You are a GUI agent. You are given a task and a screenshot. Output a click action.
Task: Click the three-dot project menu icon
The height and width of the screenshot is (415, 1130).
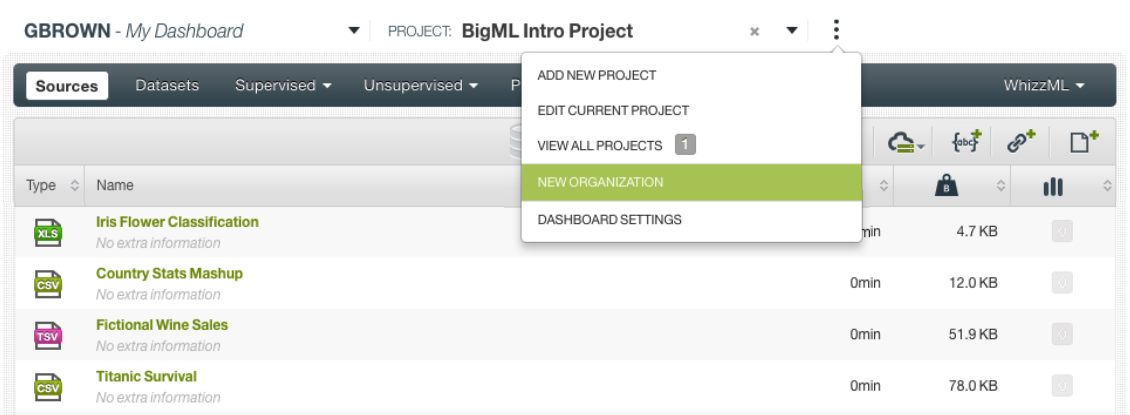(x=836, y=30)
